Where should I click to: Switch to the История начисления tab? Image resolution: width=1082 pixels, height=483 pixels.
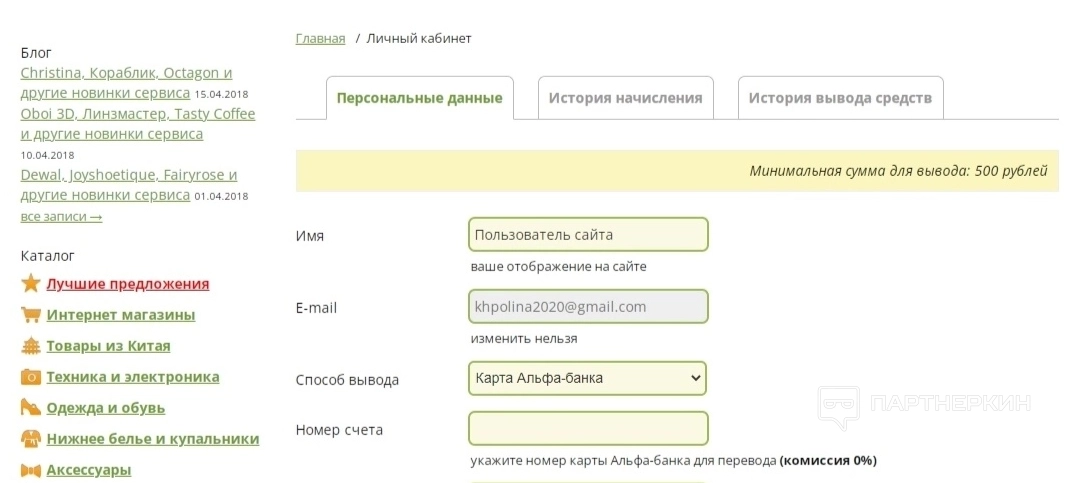625,98
